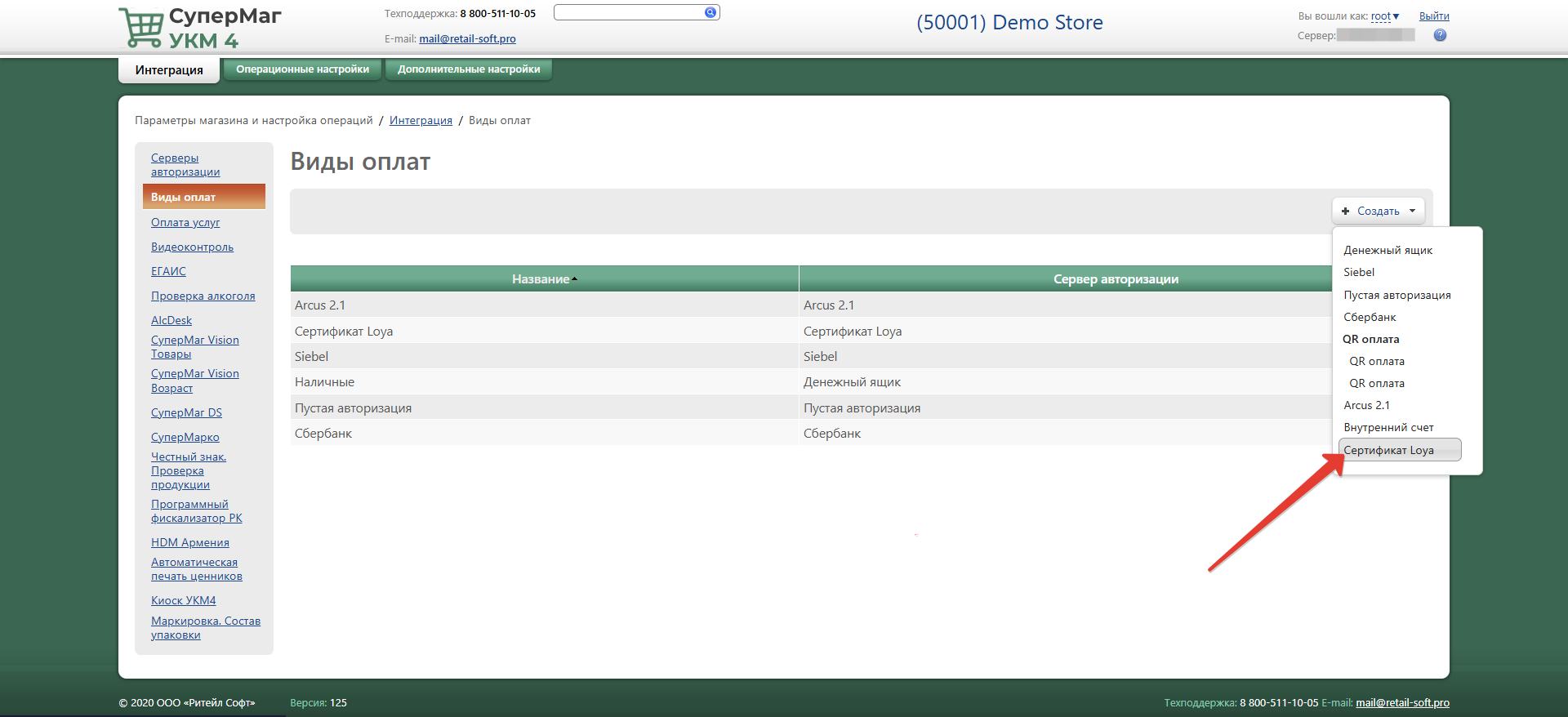
Task: Pick Пустая авторизация from create menu
Action: click(x=1396, y=295)
